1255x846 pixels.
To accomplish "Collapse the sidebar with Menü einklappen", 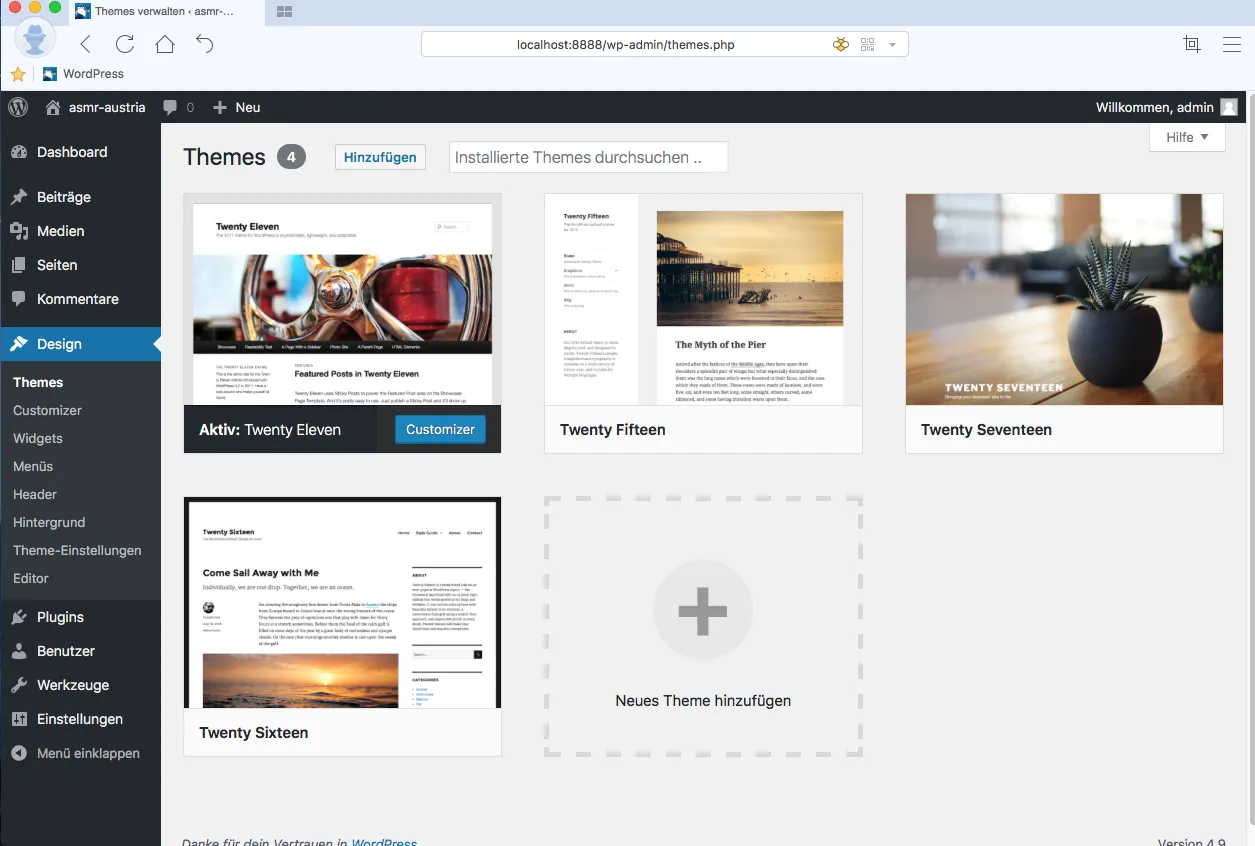I will (80, 753).
